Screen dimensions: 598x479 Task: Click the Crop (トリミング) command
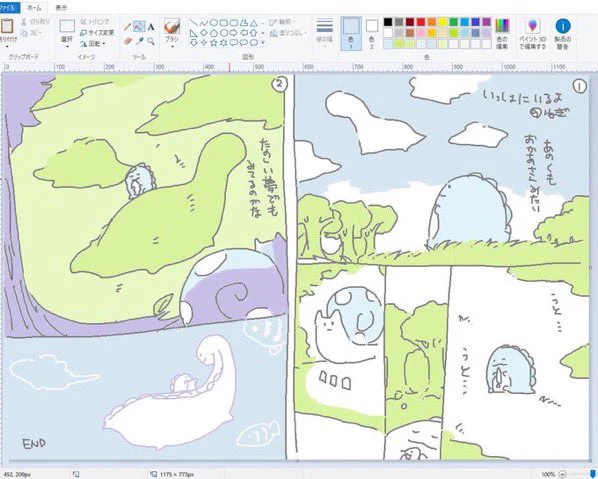95,22
